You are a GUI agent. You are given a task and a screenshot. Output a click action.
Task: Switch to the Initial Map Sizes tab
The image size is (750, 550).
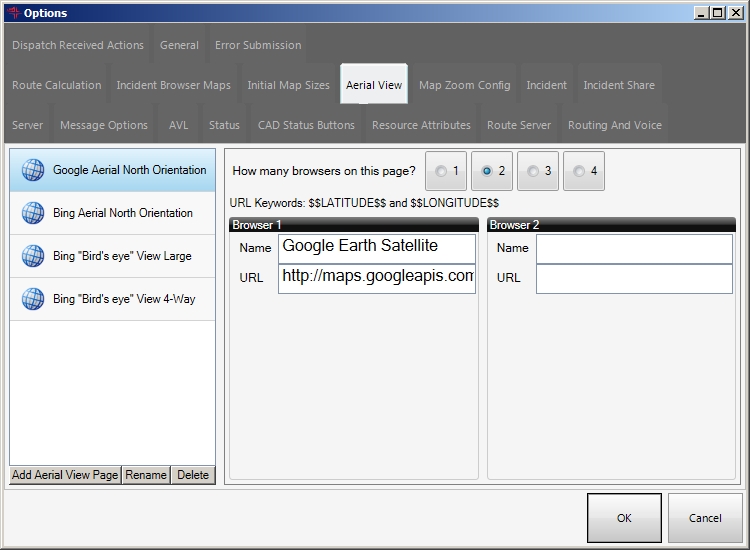click(288, 85)
